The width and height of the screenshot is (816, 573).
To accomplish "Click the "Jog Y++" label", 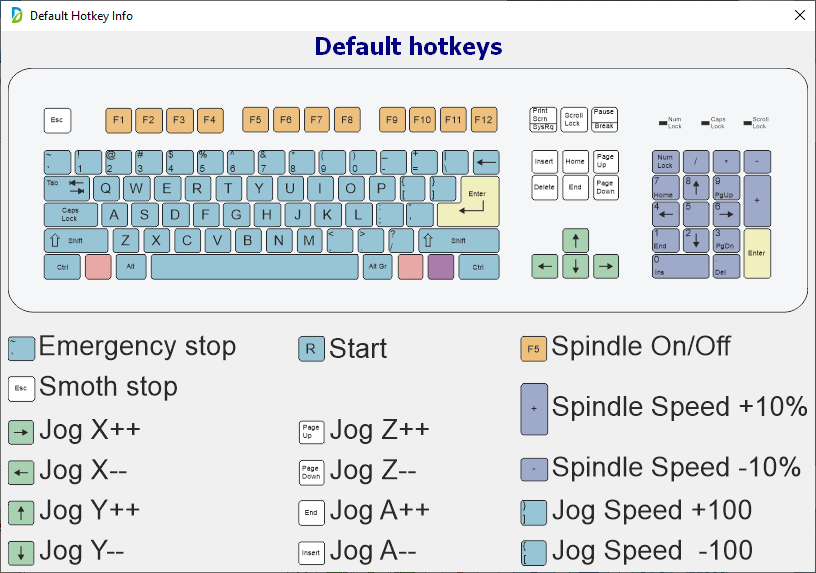I will coord(90,511).
